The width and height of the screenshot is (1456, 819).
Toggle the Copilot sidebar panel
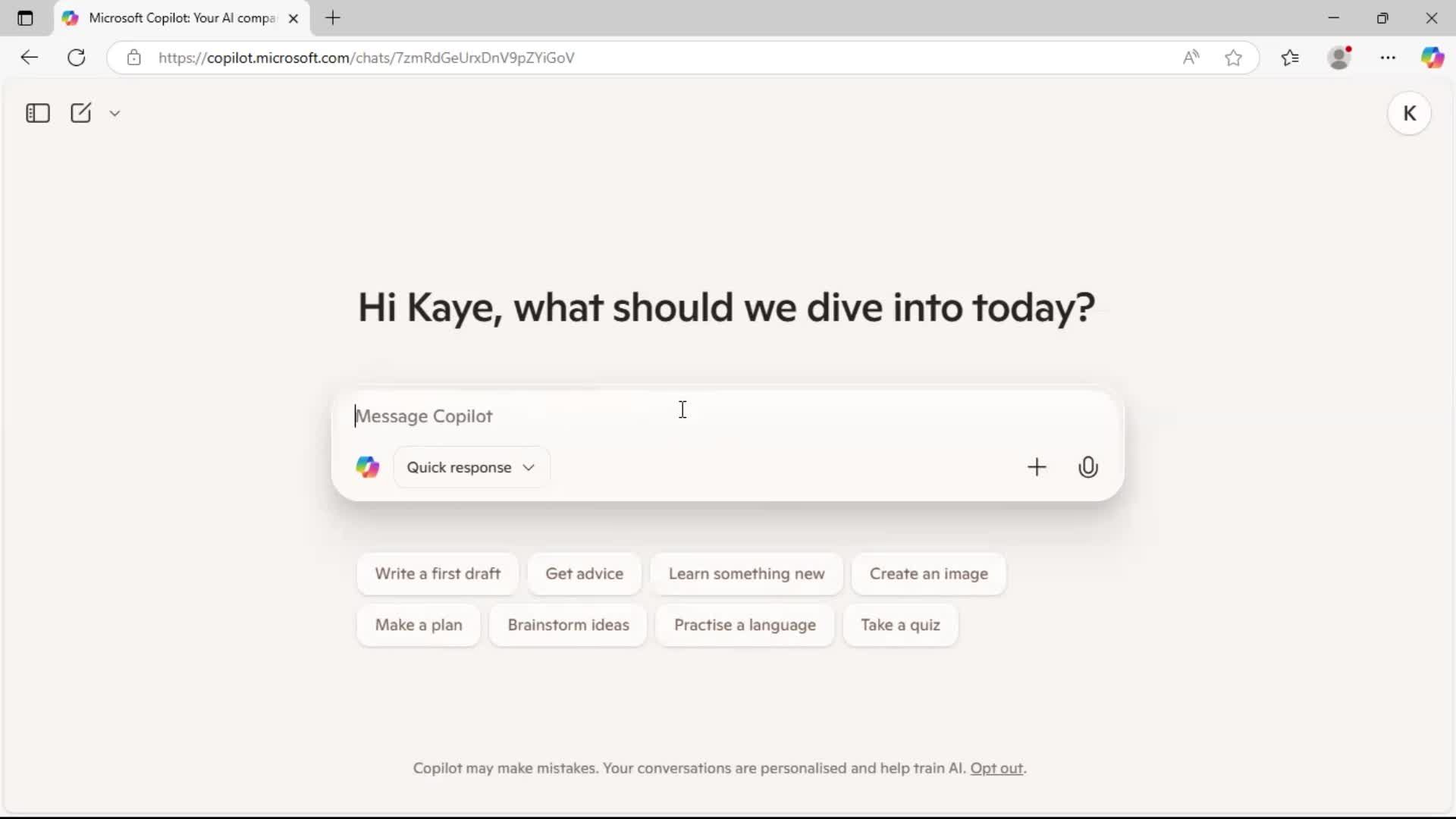point(36,112)
